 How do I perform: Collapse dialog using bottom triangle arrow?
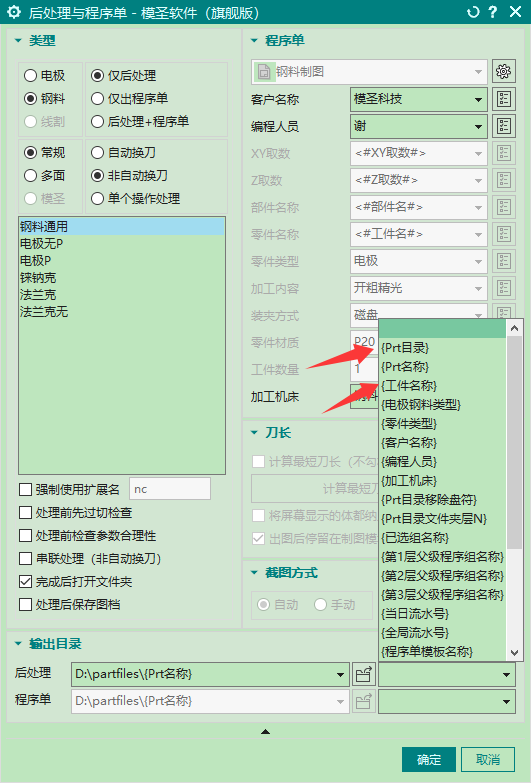click(x=265, y=732)
